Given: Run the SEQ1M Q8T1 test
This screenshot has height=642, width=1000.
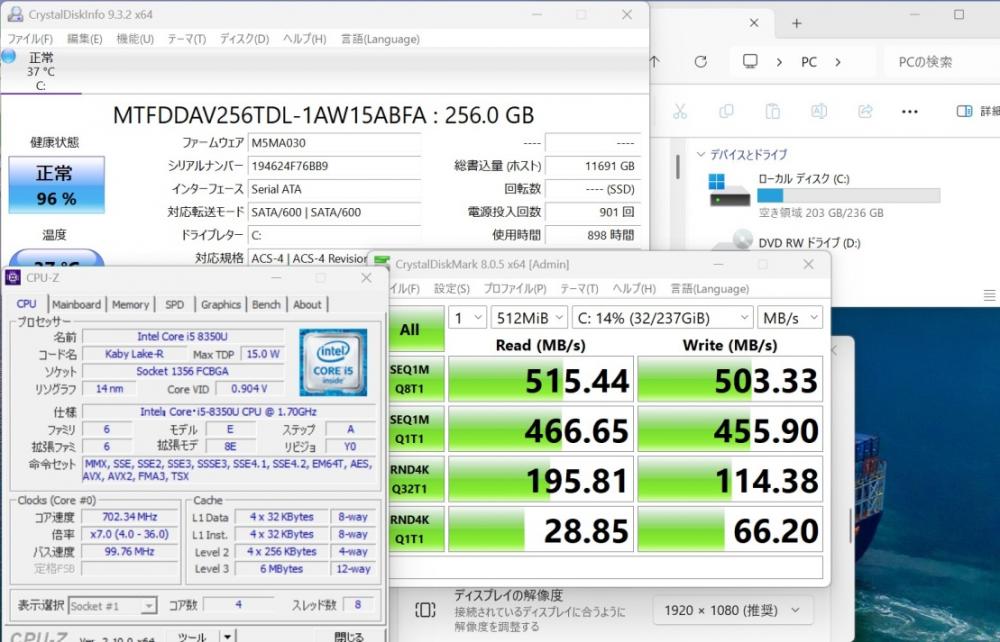Looking at the screenshot, I should point(416,379).
